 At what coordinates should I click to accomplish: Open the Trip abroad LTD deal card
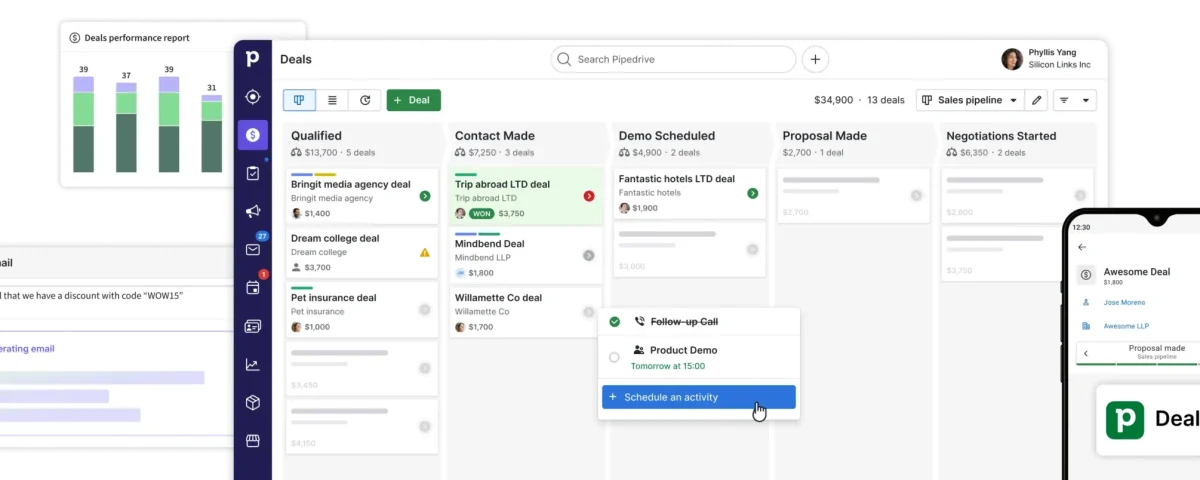525,196
